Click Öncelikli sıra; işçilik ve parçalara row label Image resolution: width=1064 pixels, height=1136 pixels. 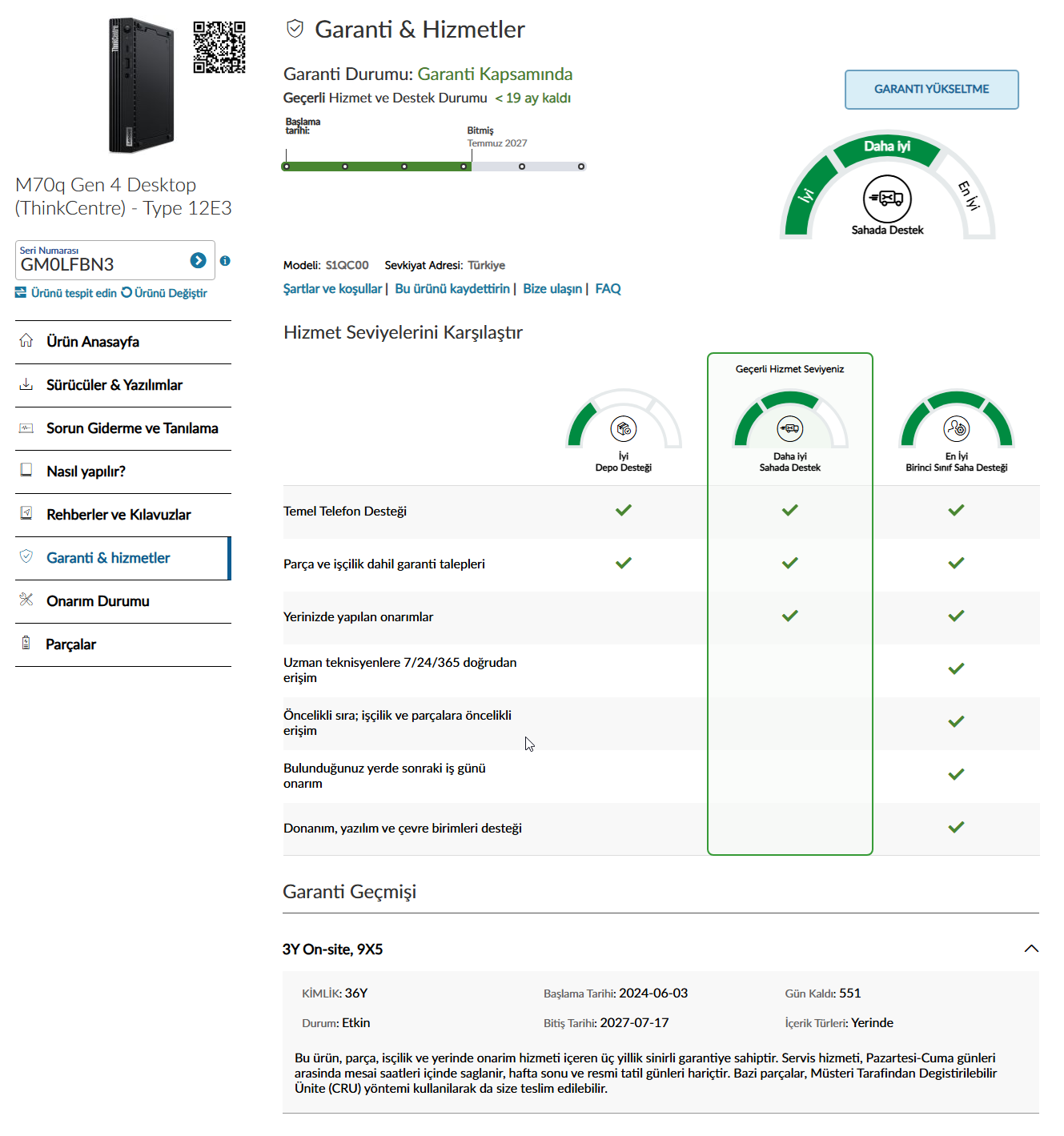click(398, 723)
